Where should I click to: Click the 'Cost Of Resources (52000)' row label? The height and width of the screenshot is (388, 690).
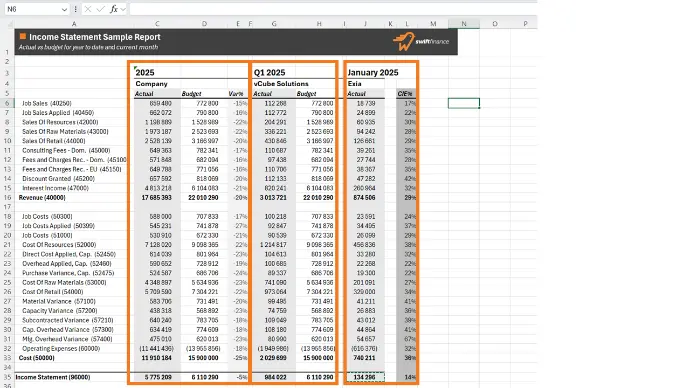(59, 245)
